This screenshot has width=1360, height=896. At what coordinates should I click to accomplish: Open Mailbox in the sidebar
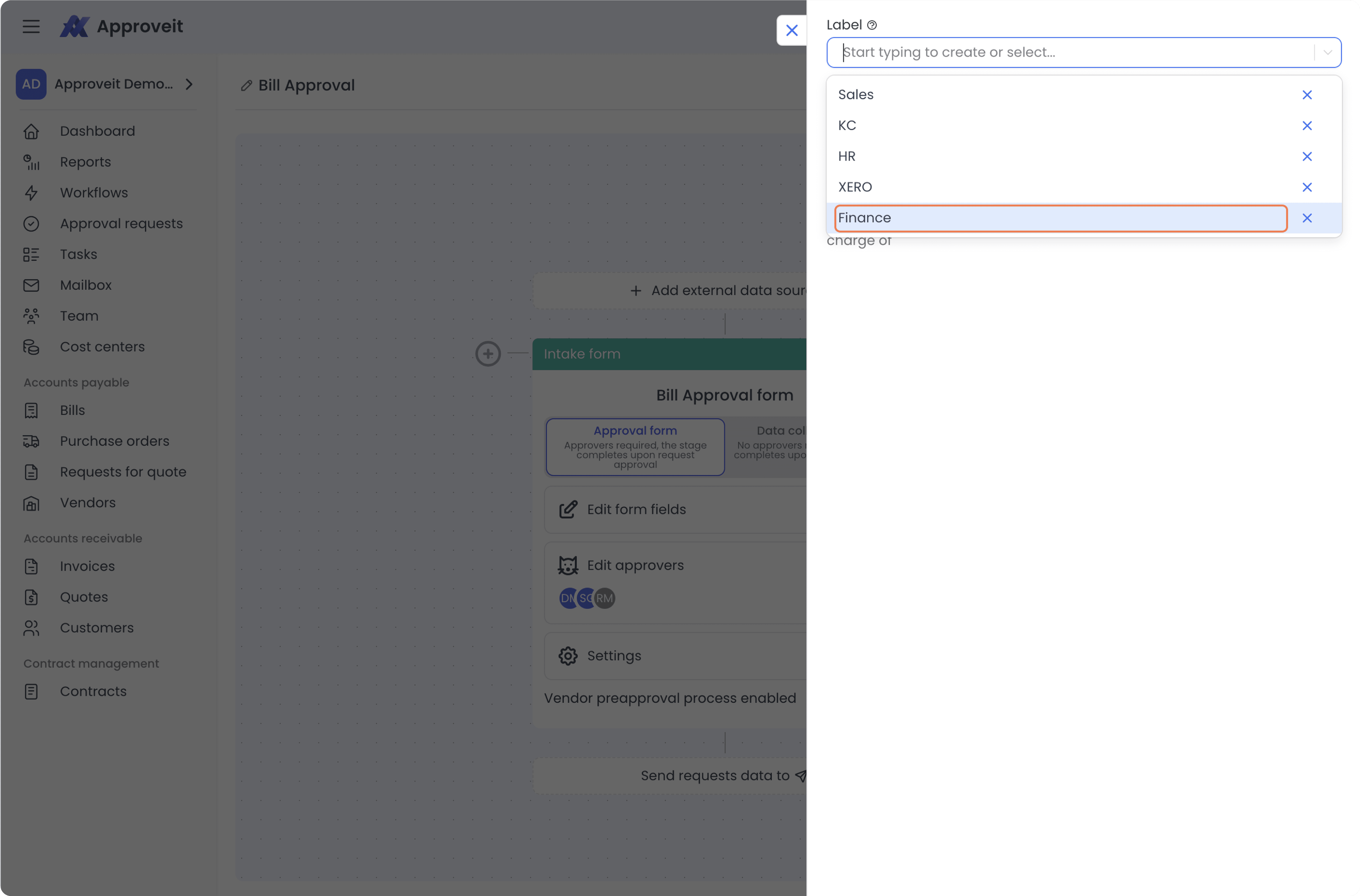click(x=86, y=285)
